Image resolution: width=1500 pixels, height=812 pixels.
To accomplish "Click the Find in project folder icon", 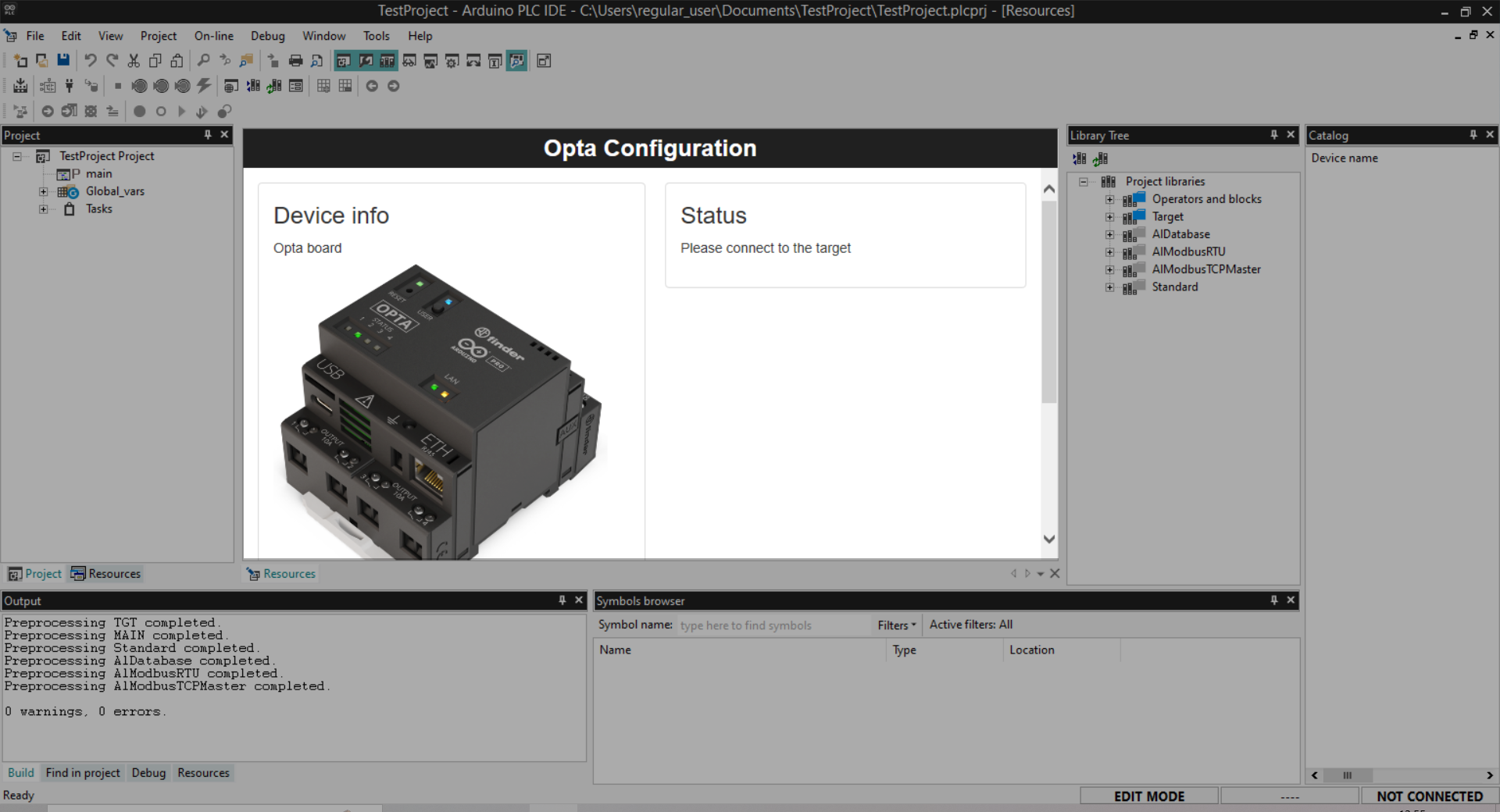I will pos(247,61).
